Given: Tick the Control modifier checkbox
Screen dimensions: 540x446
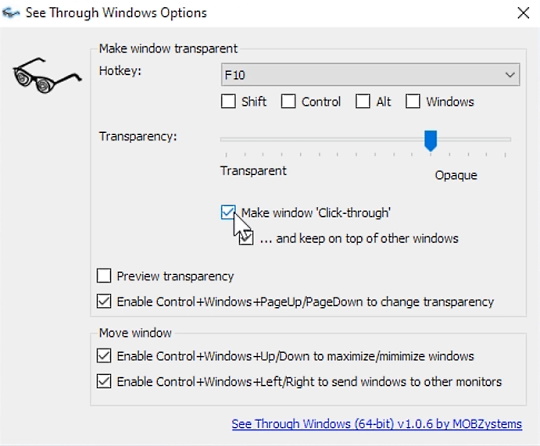Looking at the screenshot, I should pos(288,102).
